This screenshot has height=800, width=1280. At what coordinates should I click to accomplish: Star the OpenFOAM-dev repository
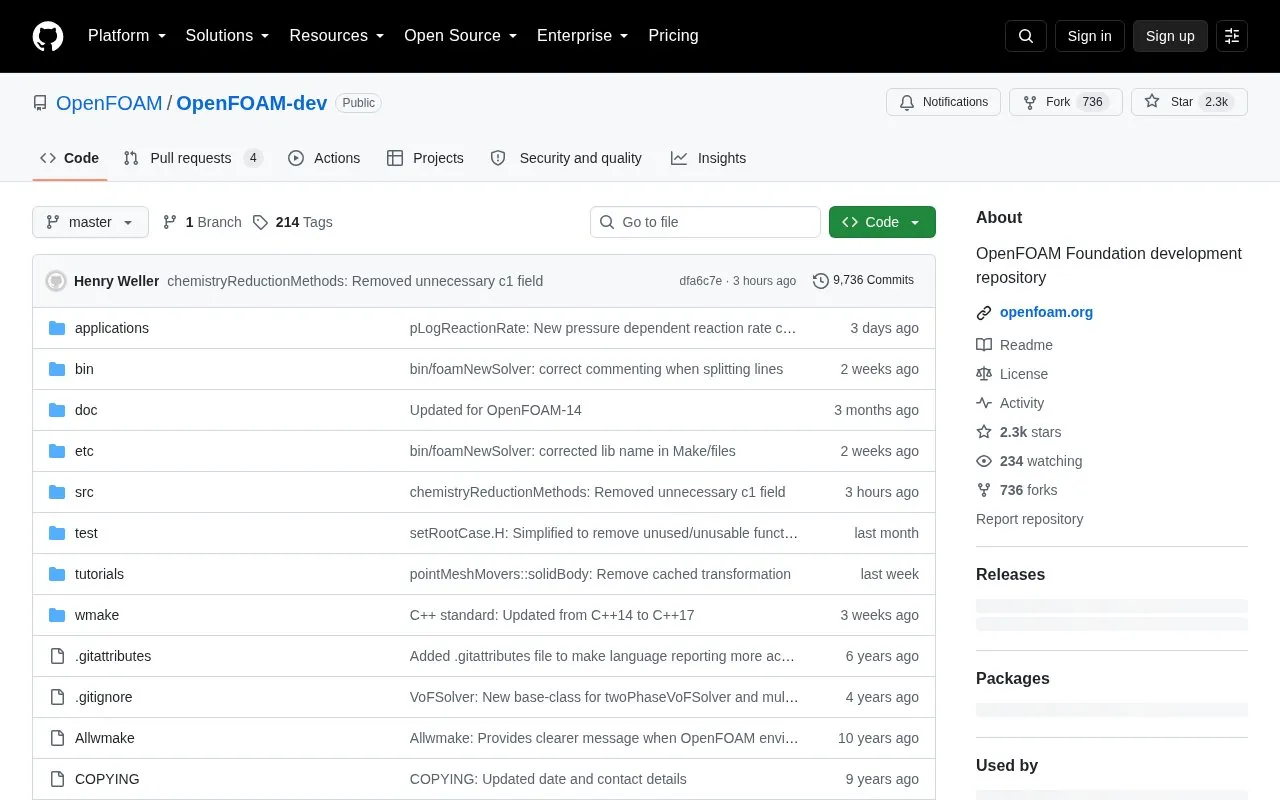1189,102
